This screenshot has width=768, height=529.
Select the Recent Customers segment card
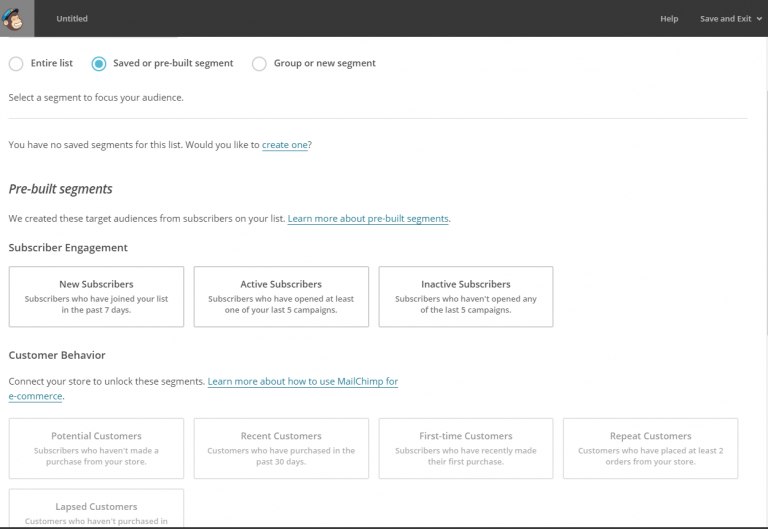[281, 448]
